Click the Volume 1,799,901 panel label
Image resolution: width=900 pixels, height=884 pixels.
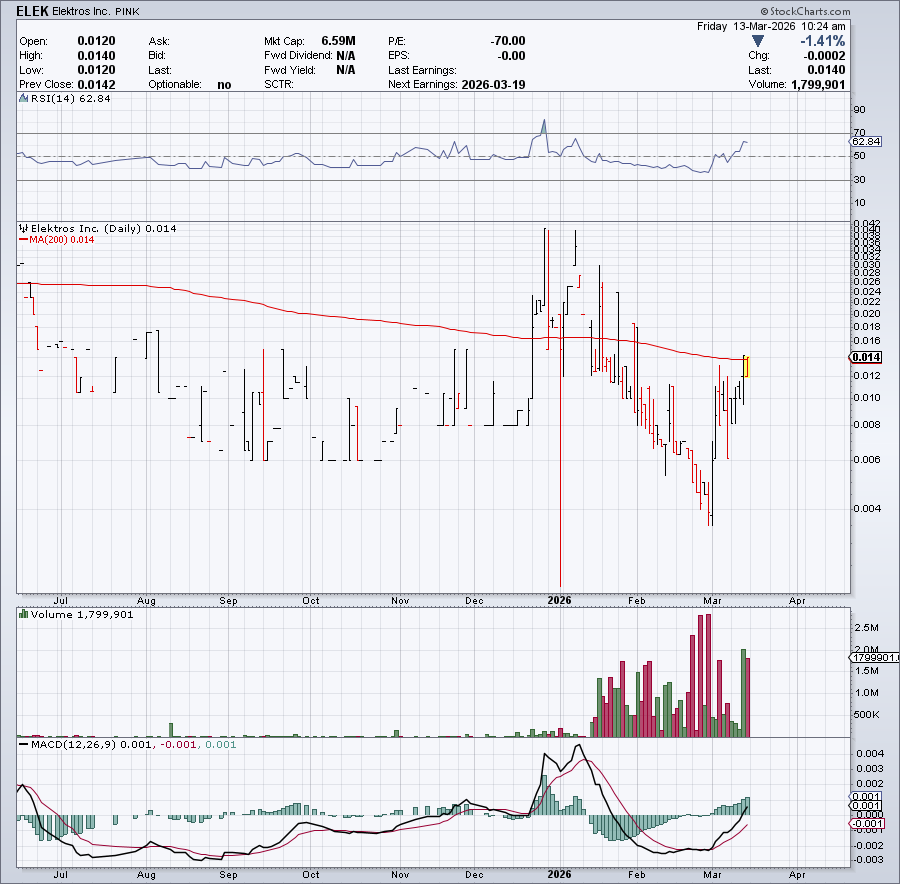click(x=82, y=614)
